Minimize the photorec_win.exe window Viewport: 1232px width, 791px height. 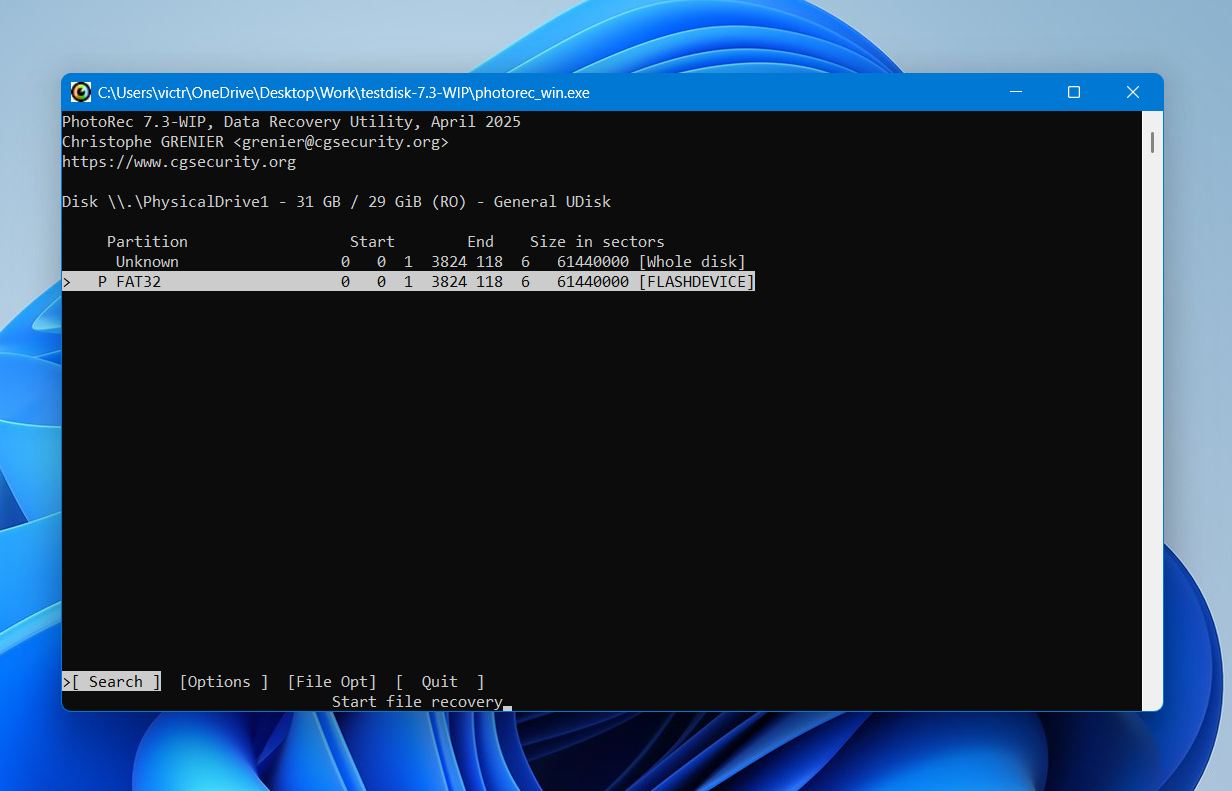pos(1015,92)
